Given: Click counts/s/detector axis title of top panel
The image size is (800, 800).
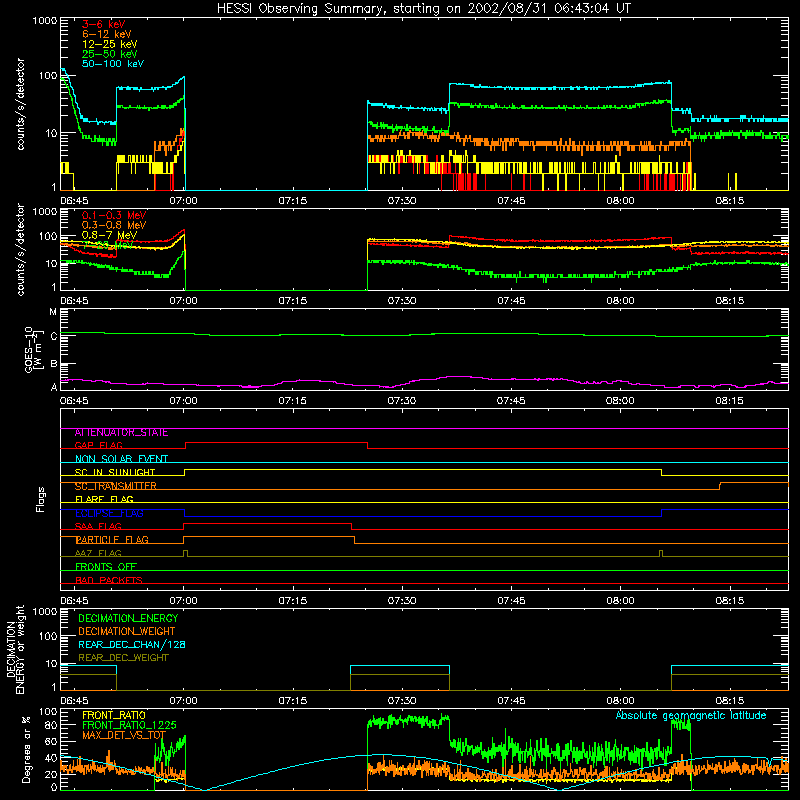Looking at the screenshot, I should (x=20, y=104).
